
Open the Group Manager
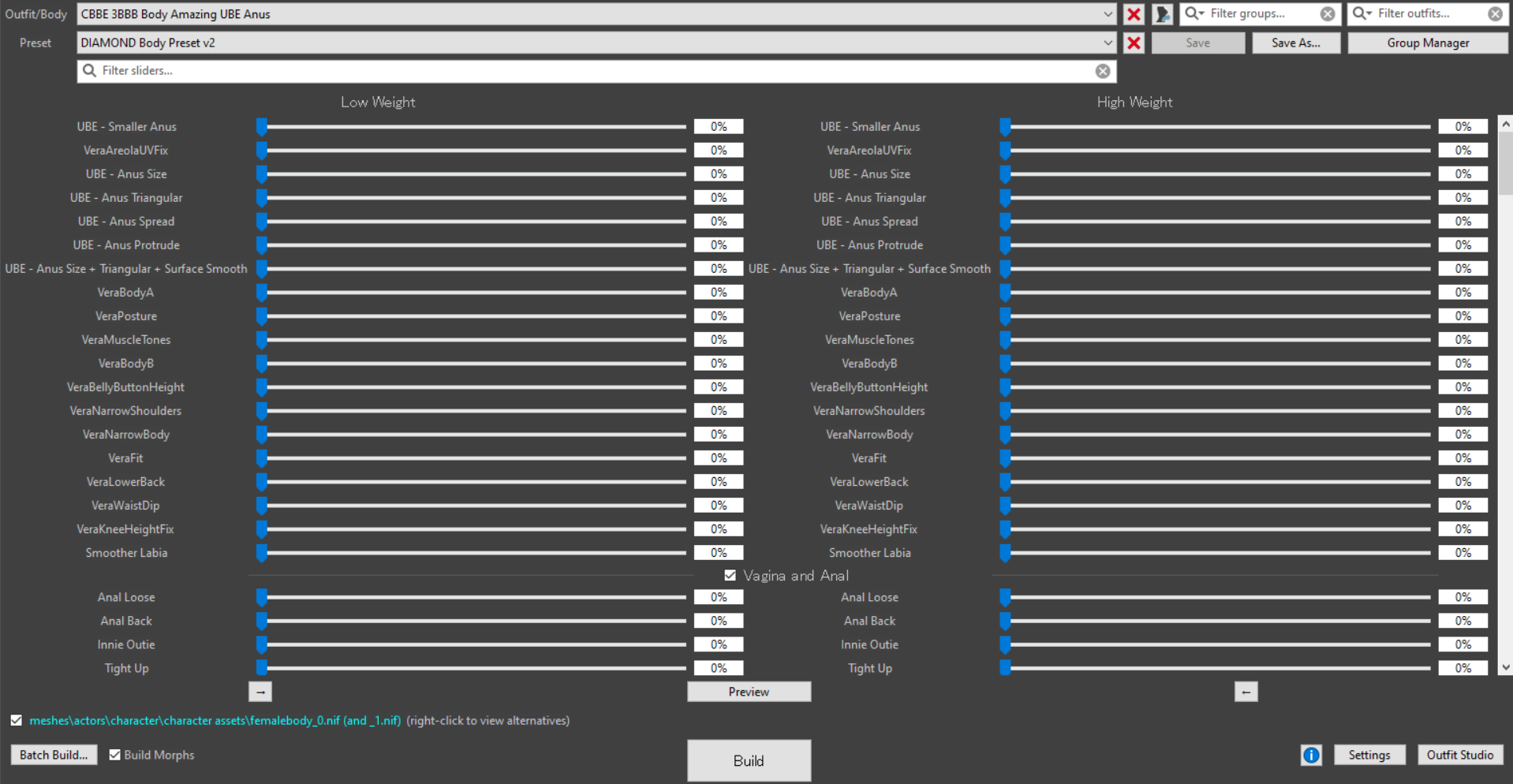[1428, 43]
